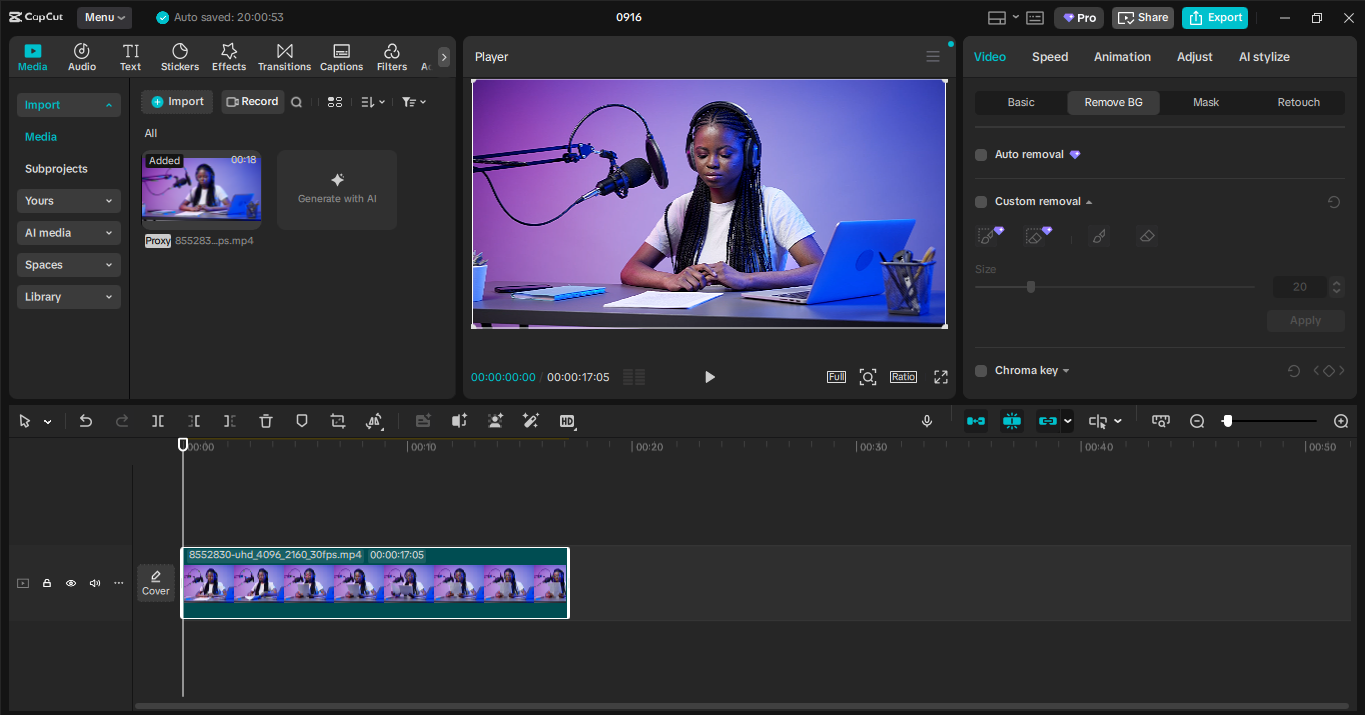This screenshot has width=1365, height=715.
Task: Open the Library dropdown in left sidebar
Action: click(68, 297)
